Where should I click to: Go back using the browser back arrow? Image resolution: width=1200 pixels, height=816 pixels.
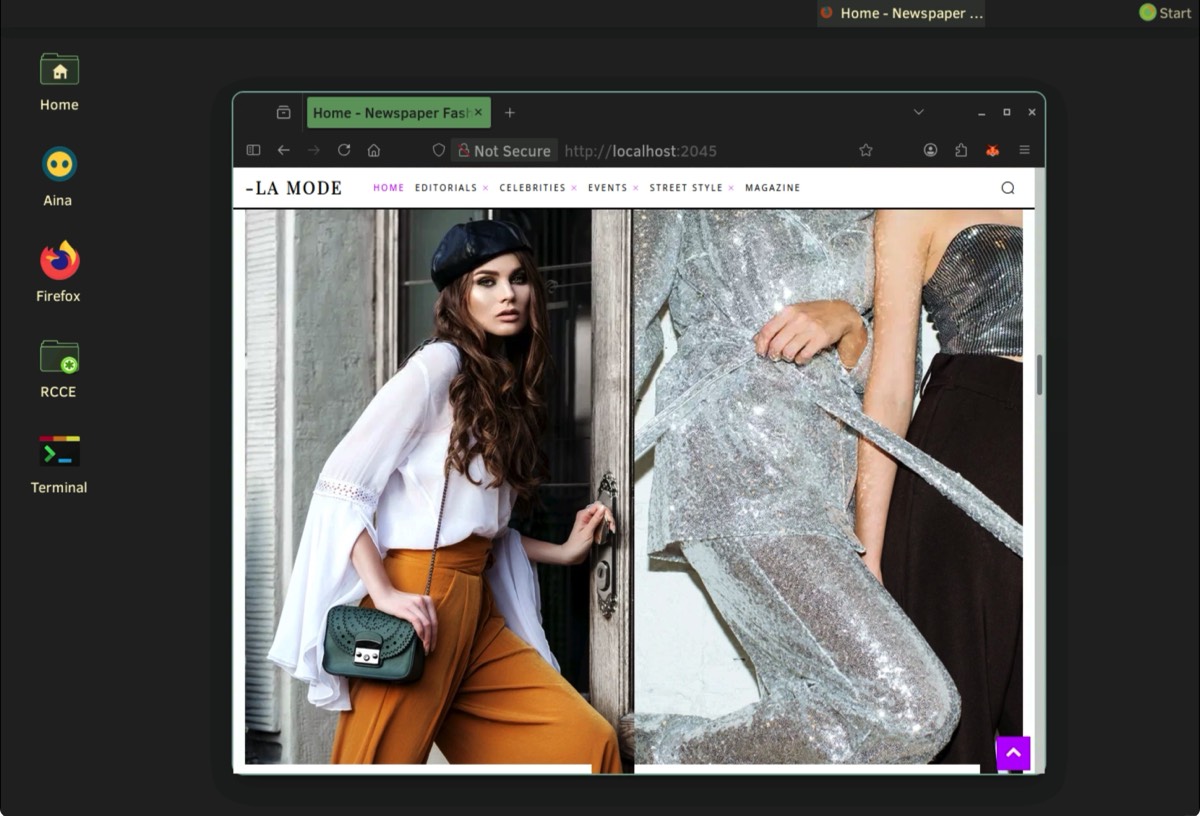(x=284, y=150)
